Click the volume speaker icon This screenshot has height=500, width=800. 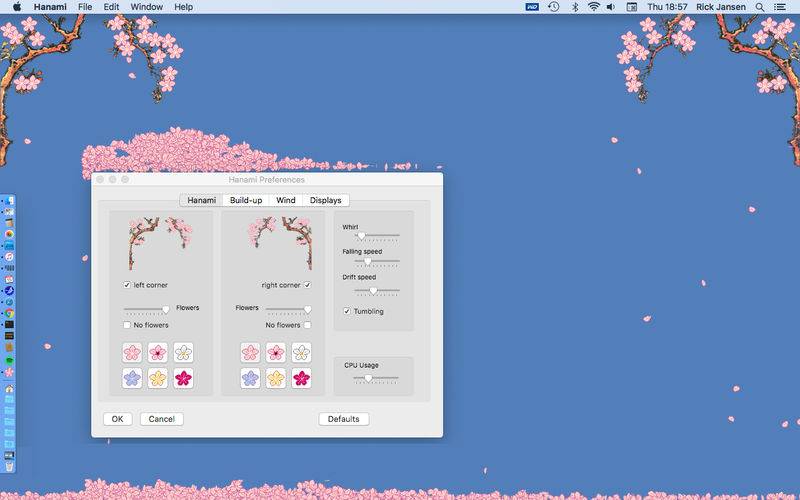coord(611,7)
